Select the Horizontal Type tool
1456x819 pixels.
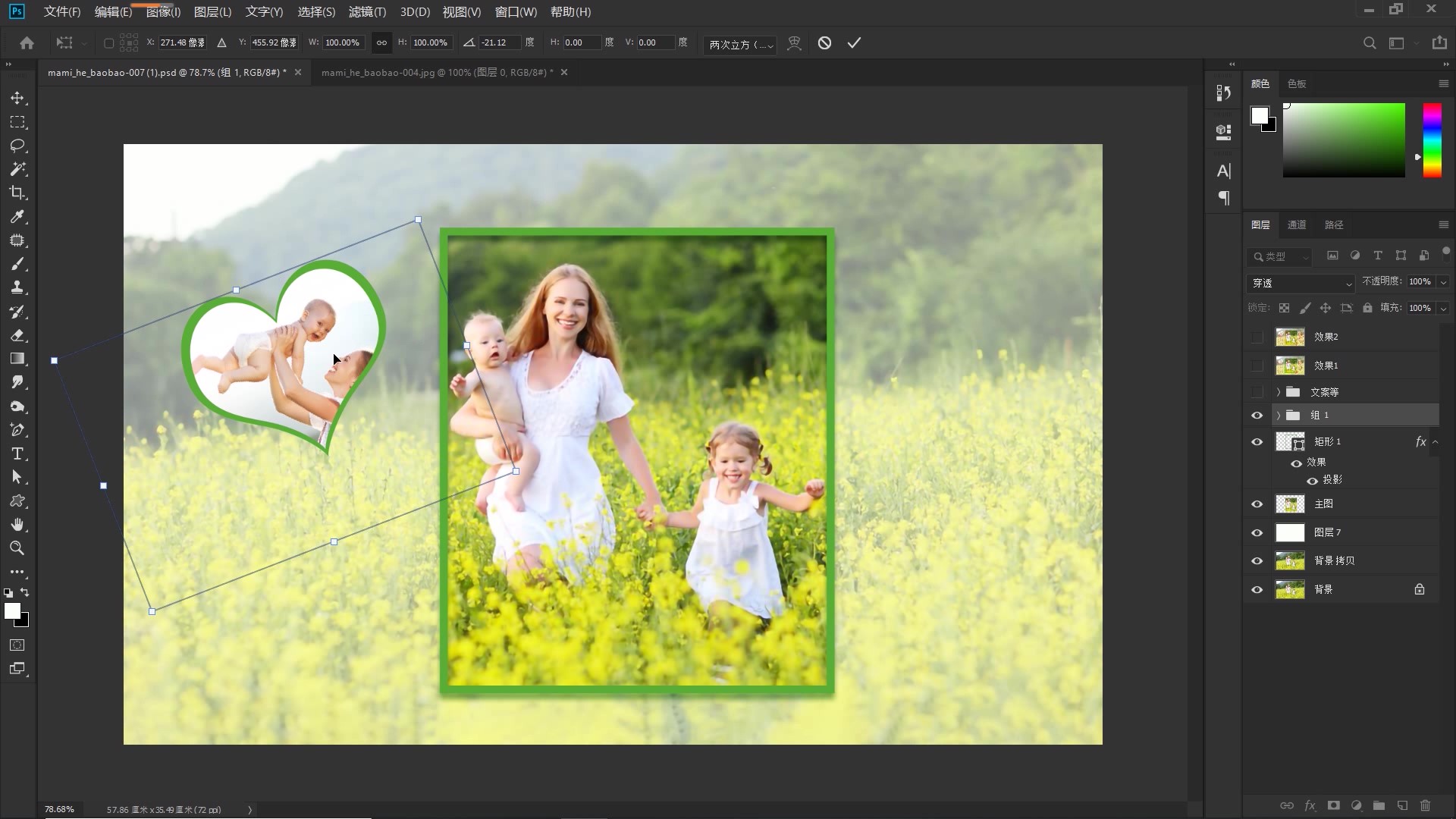17,453
